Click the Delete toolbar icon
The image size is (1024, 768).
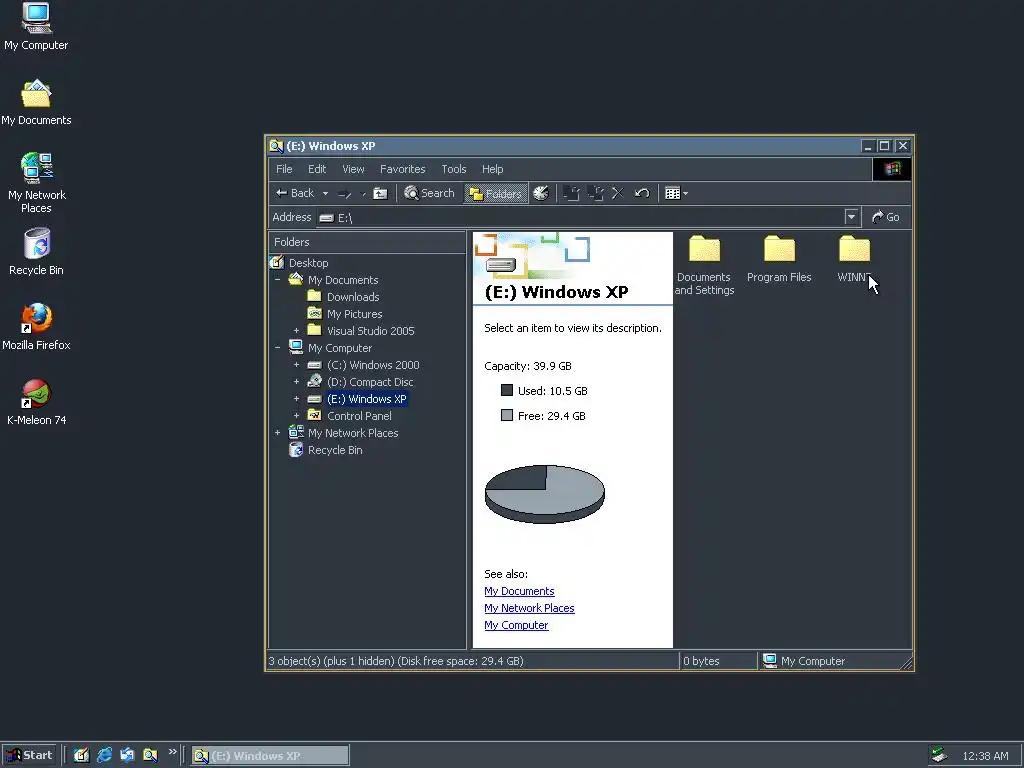click(618, 193)
